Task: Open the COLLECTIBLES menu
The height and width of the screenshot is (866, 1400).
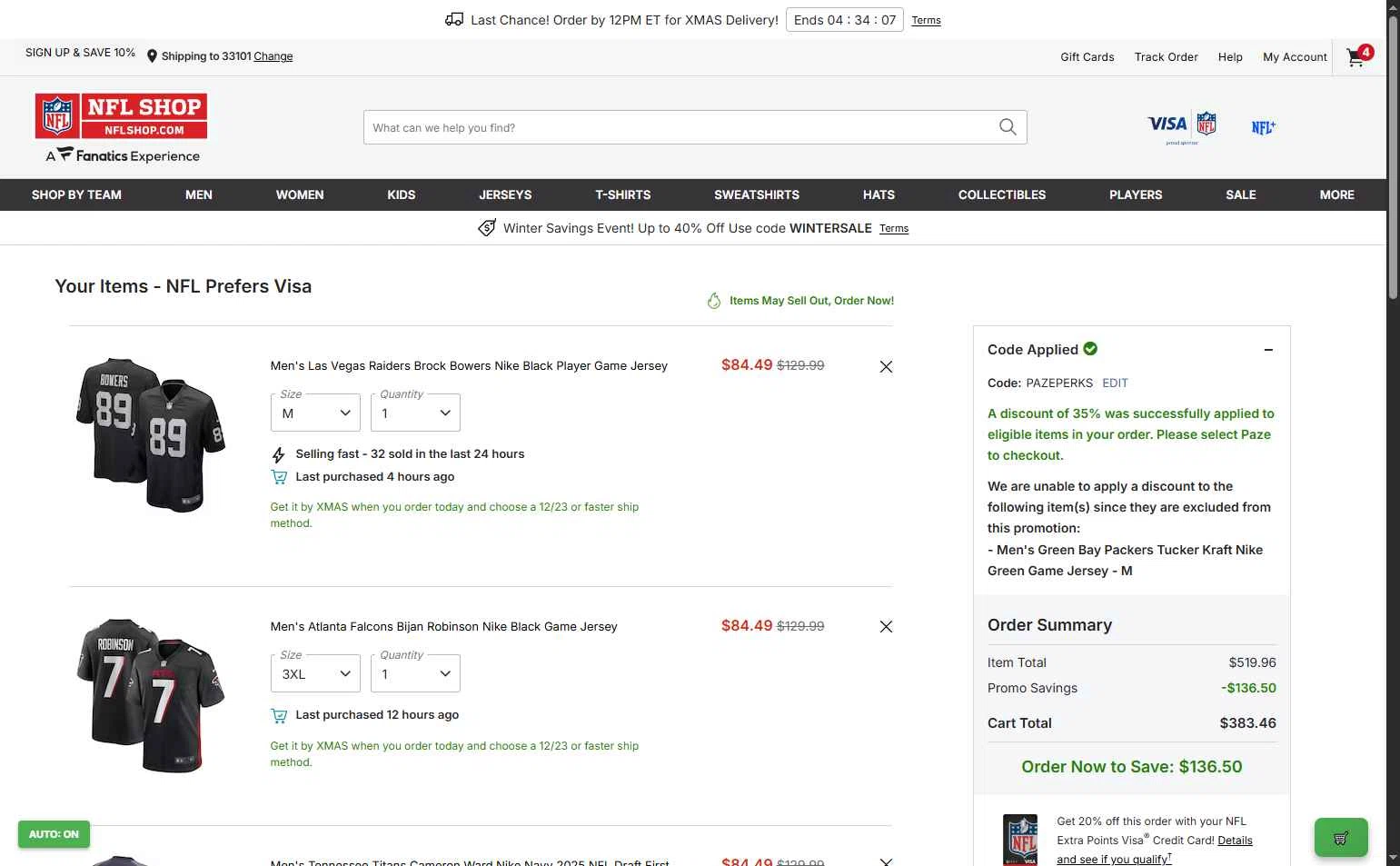Action: coord(1002,194)
